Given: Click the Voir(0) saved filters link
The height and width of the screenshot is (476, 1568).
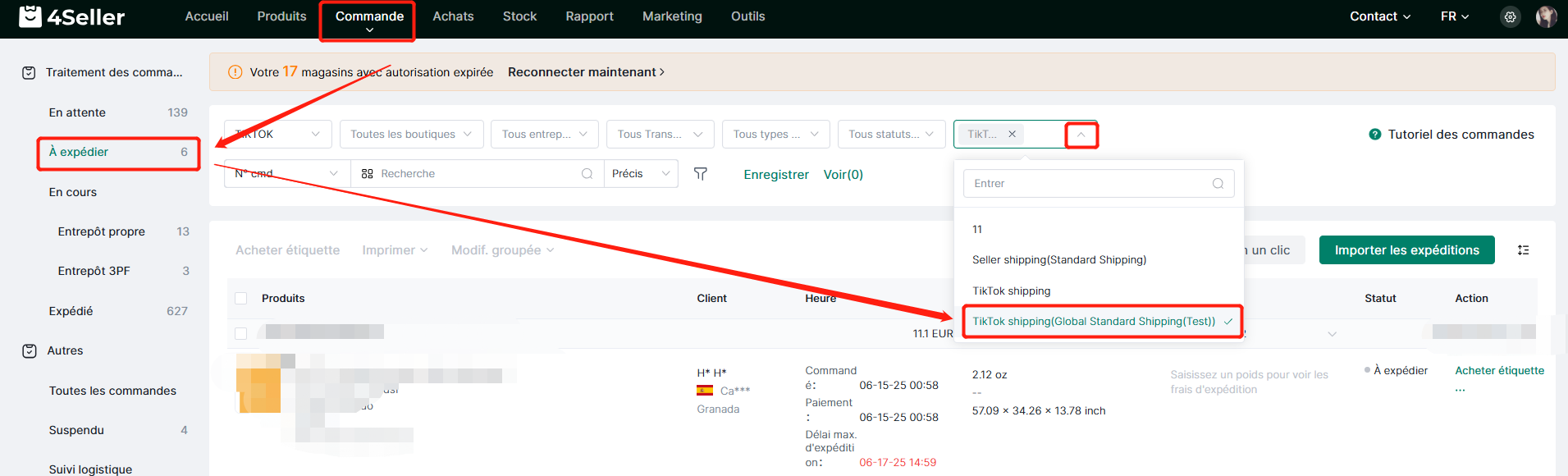Looking at the screenshot, I should click(843, 175).
